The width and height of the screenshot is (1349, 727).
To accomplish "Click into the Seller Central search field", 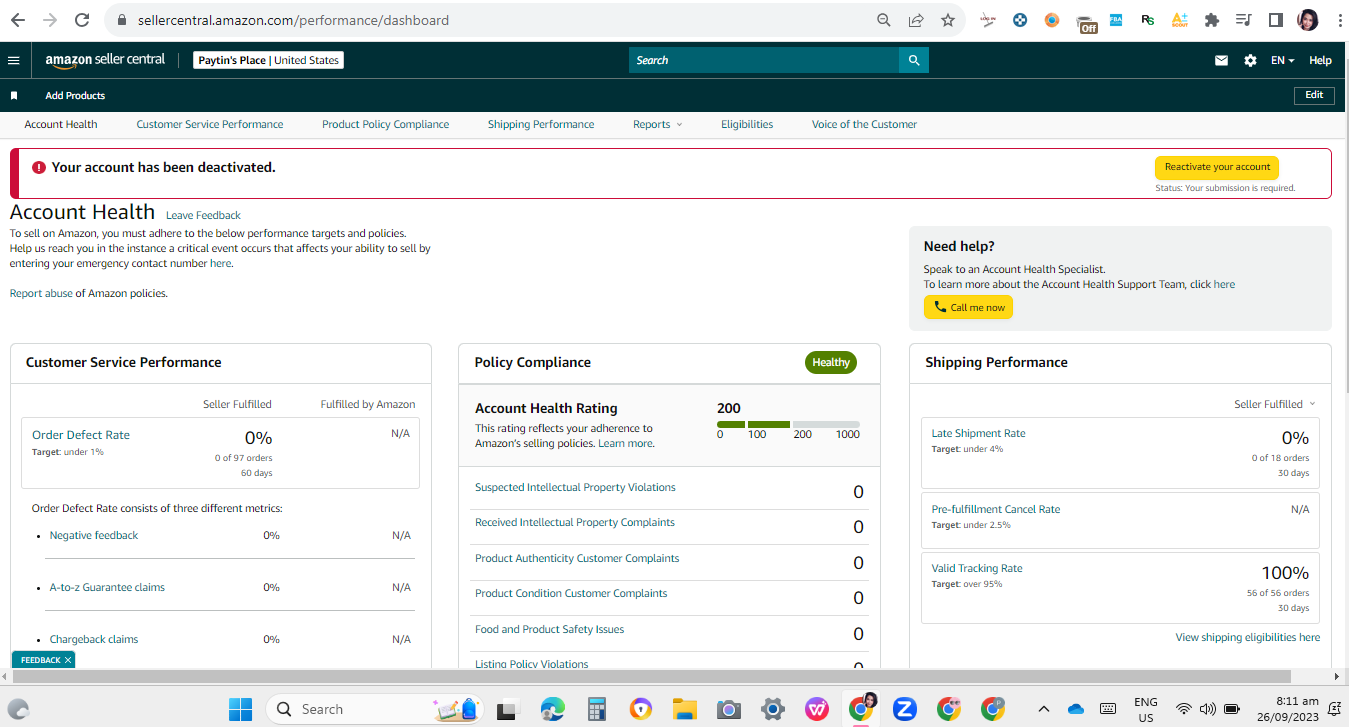I will 764,60.
